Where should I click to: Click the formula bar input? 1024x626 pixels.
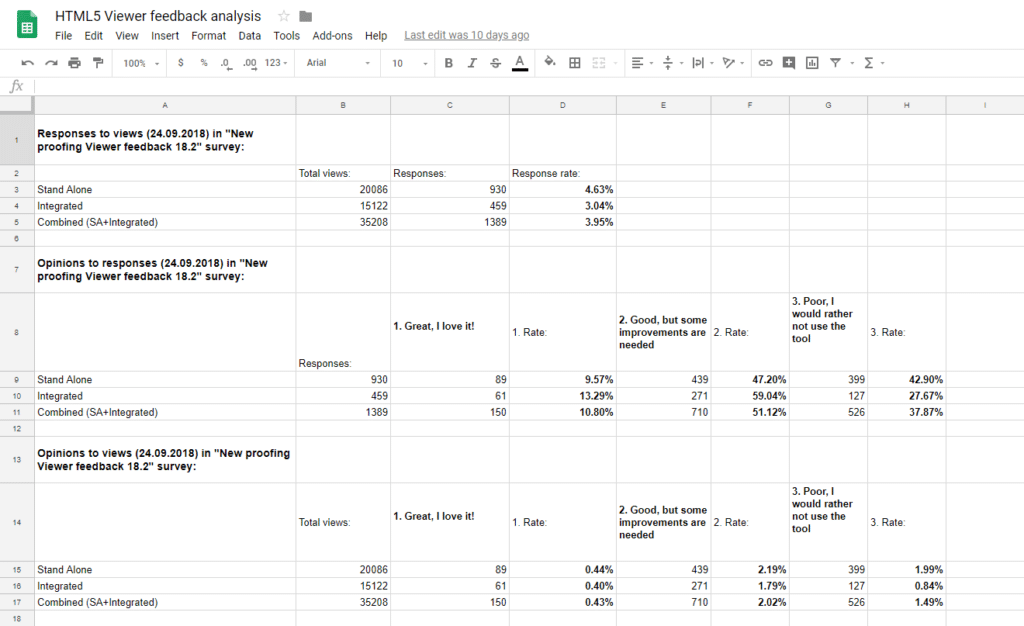tap(529, 86)
